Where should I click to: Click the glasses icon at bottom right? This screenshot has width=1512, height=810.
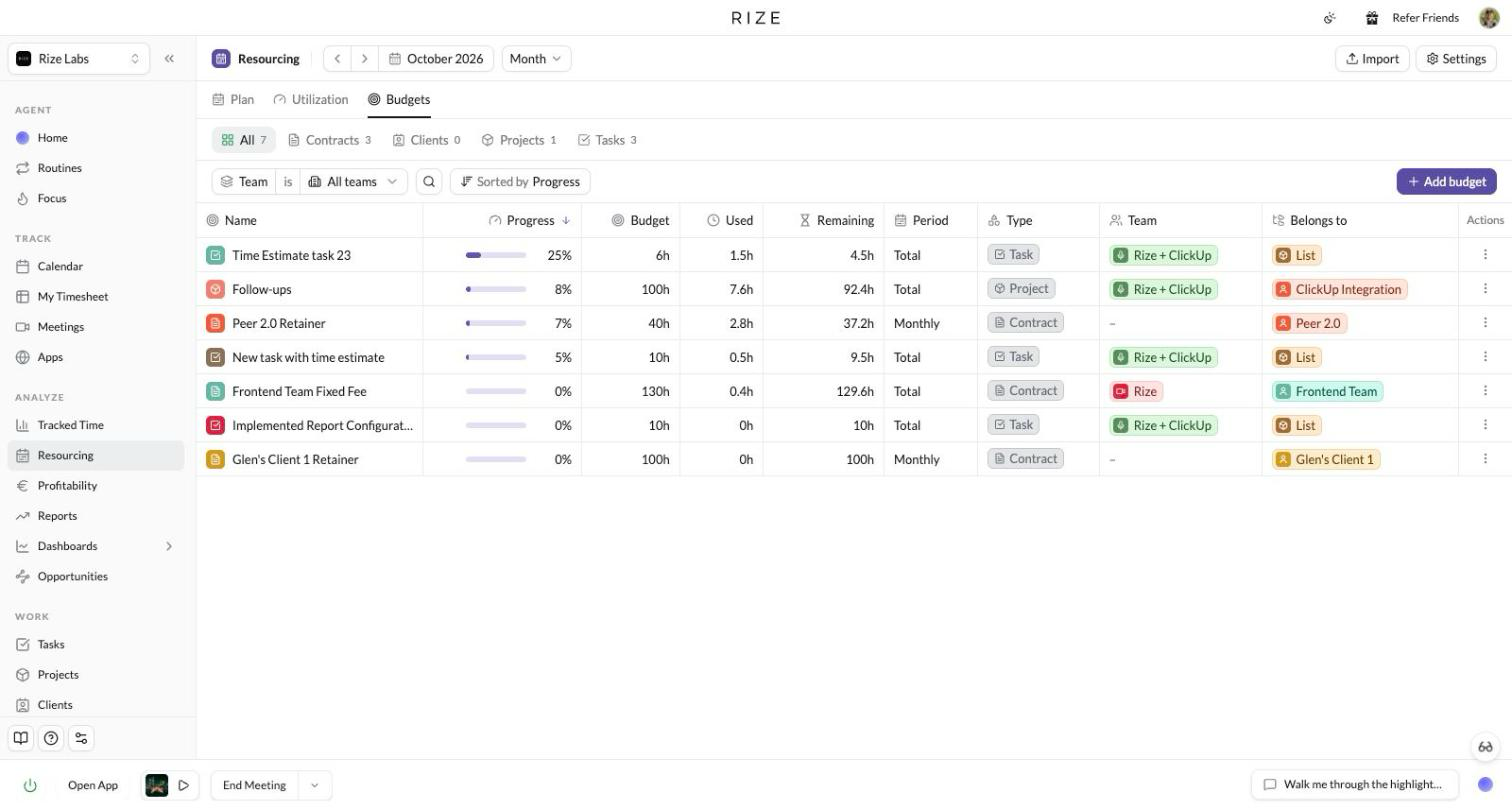pos(1486,747)
